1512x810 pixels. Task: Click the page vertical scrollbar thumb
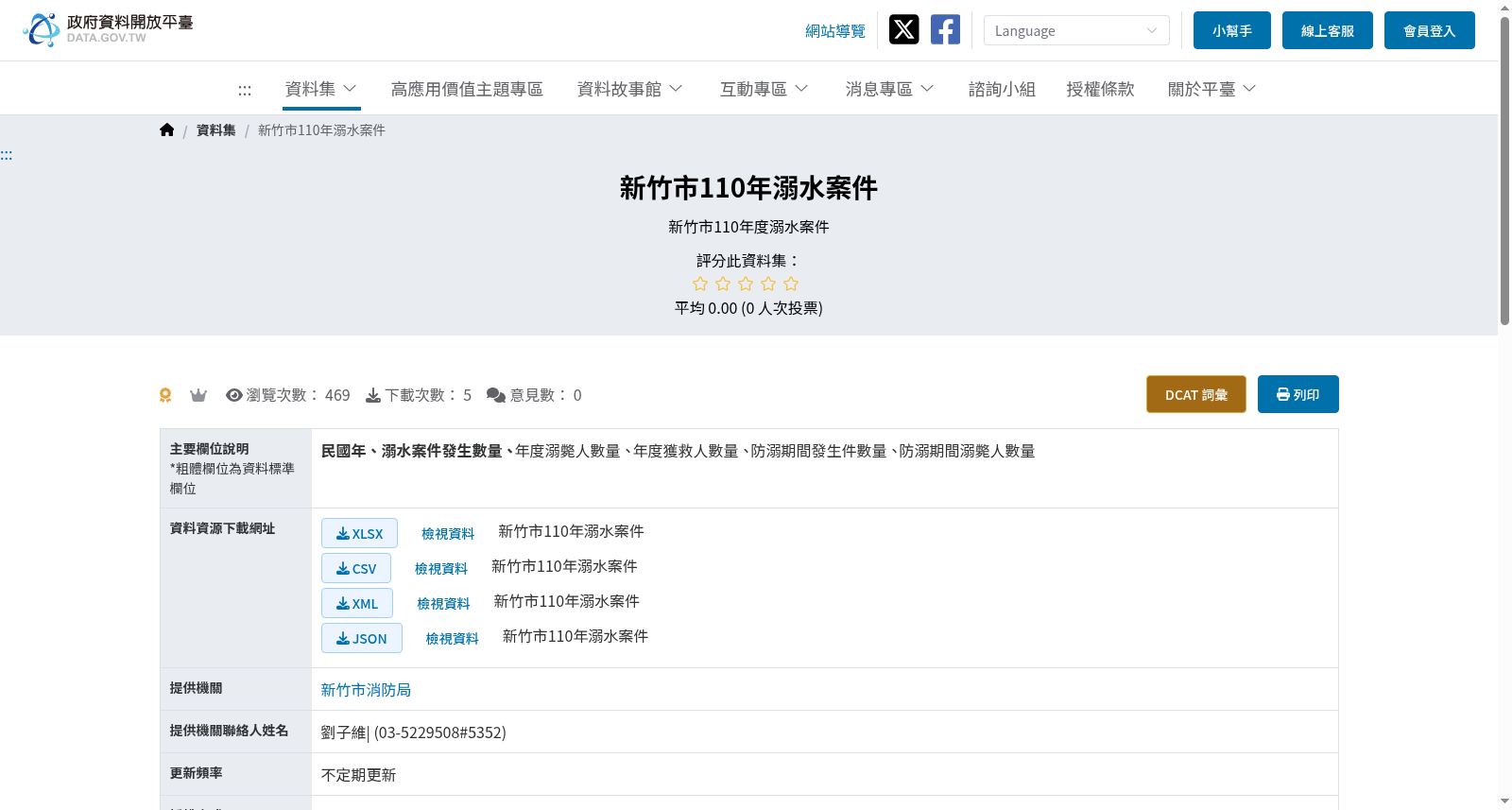point(1504,170)
